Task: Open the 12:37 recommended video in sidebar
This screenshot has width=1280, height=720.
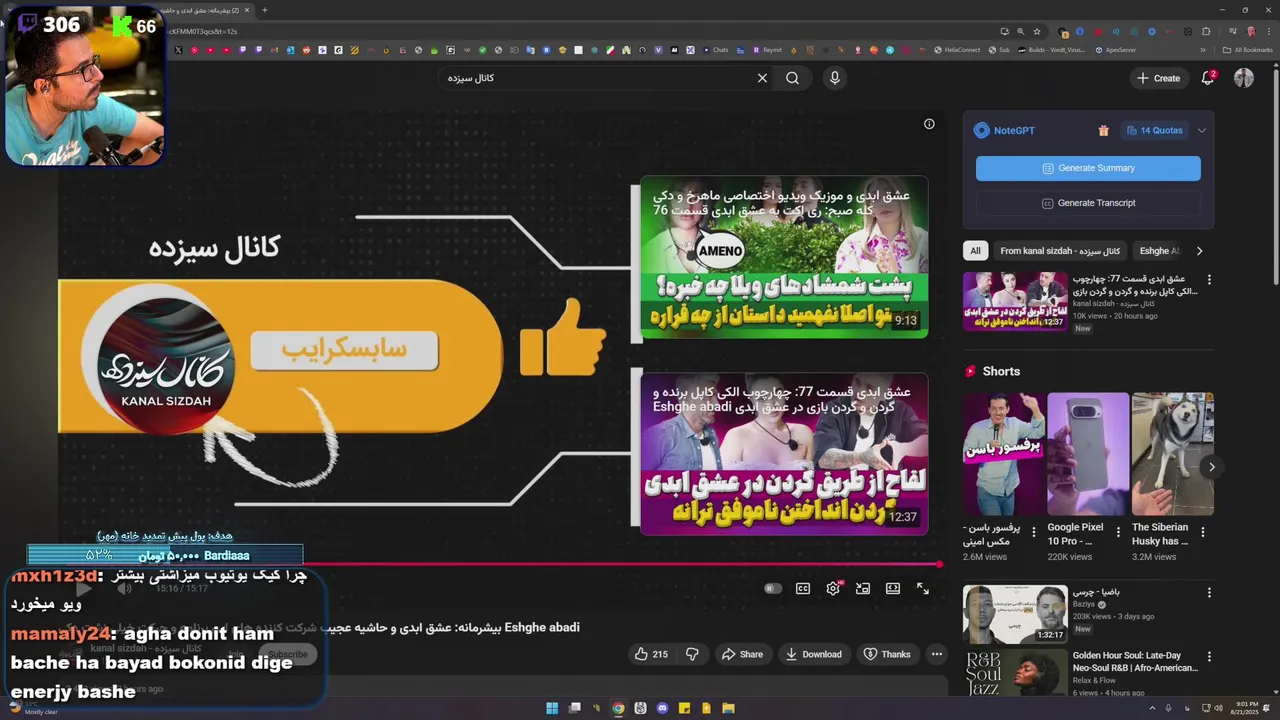Action: 1015,301
